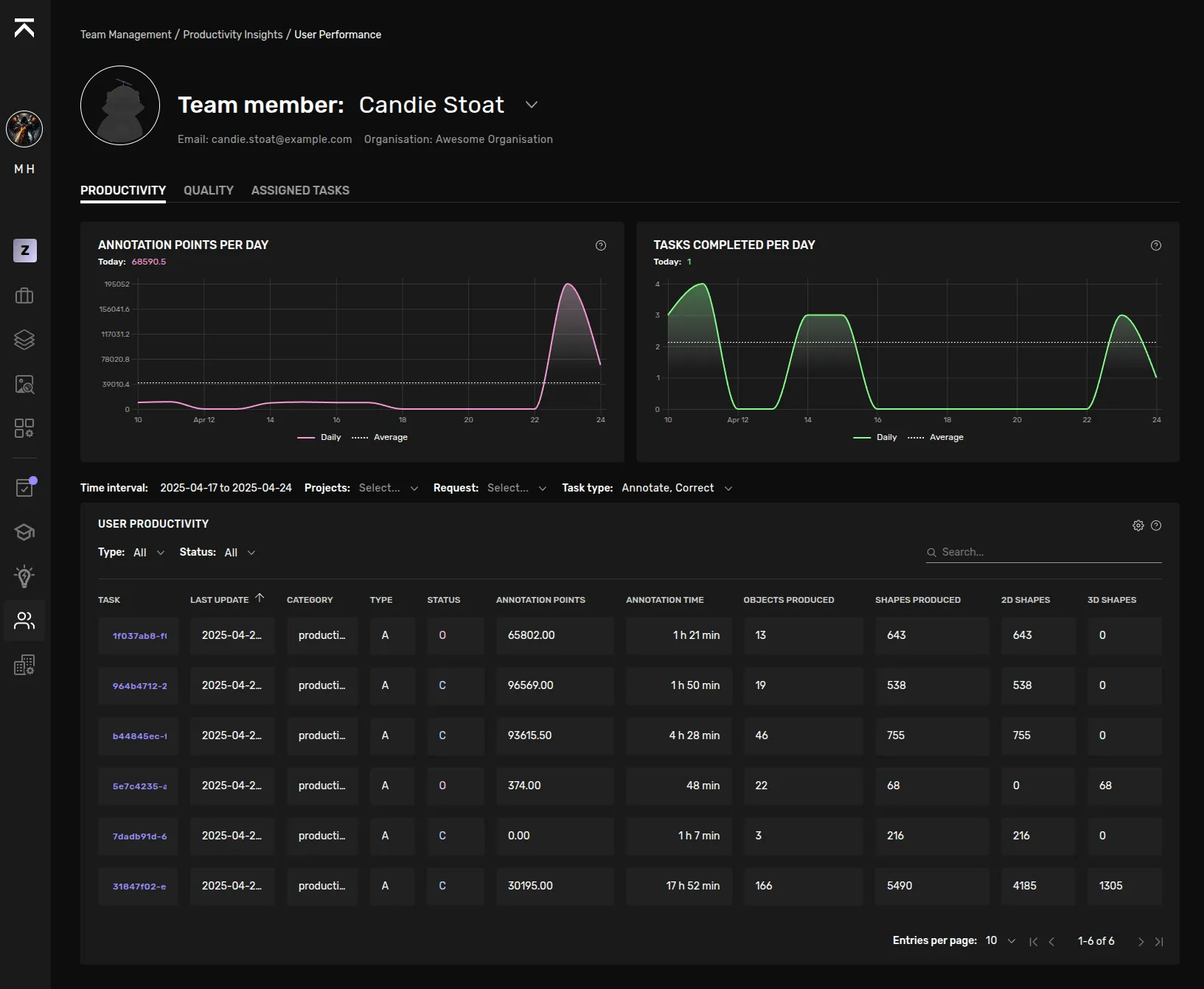Open task link 964b4712-2

(x=139, y=686)
